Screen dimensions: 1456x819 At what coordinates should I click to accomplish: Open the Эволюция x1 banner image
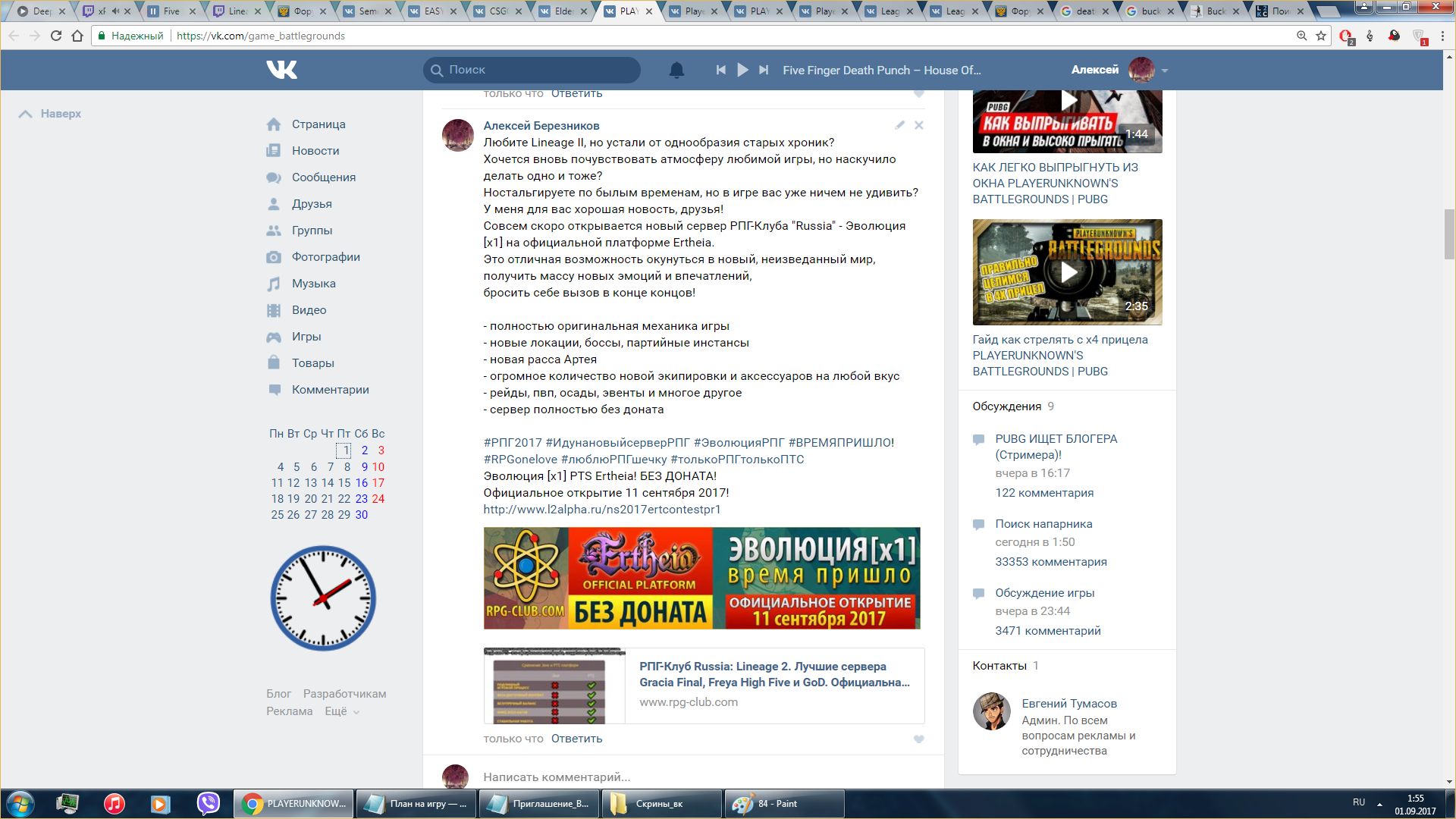tap(702, 578)
